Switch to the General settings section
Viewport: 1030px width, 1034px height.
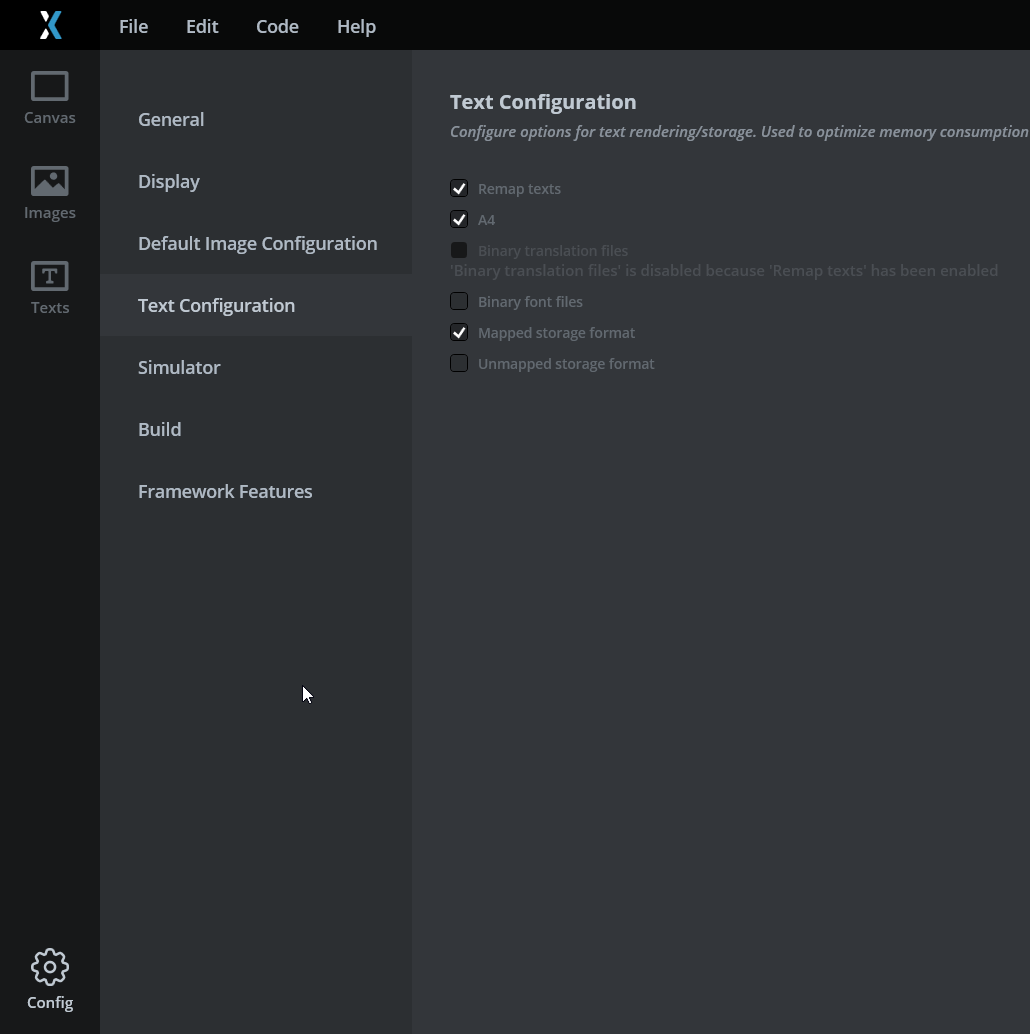pos(171,119)
